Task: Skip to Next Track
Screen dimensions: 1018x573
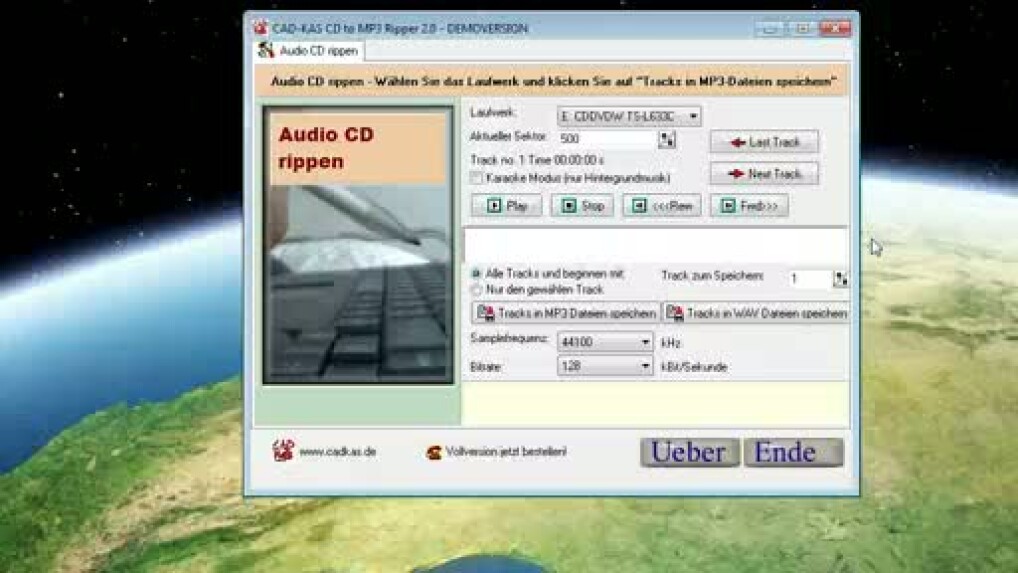Action: [764, 174]
